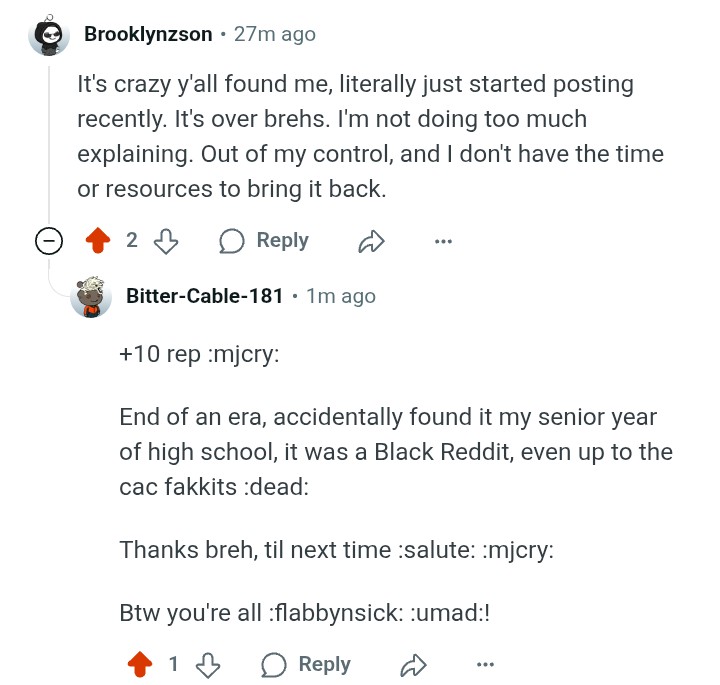Open Brooklynzson's avatar with sunglasses
Viewport: 720px width, 685px height.
[49, 36]
